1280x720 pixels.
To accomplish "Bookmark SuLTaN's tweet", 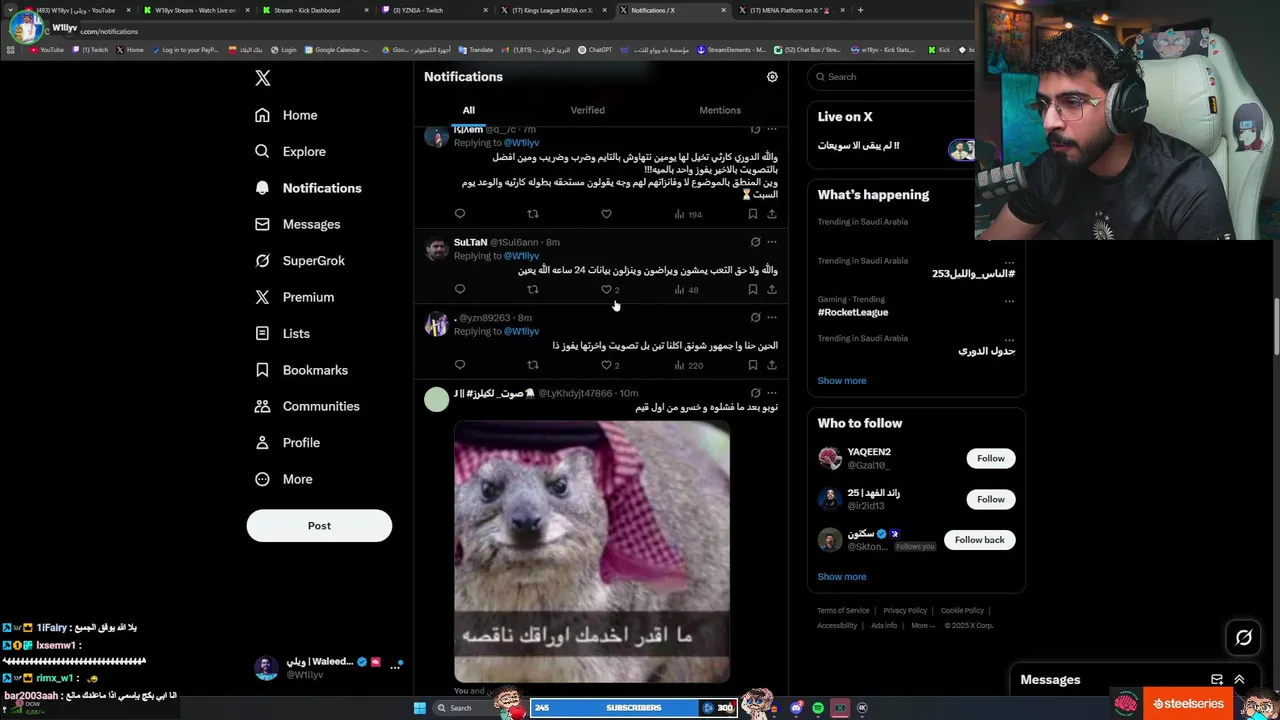I will 753,289.
